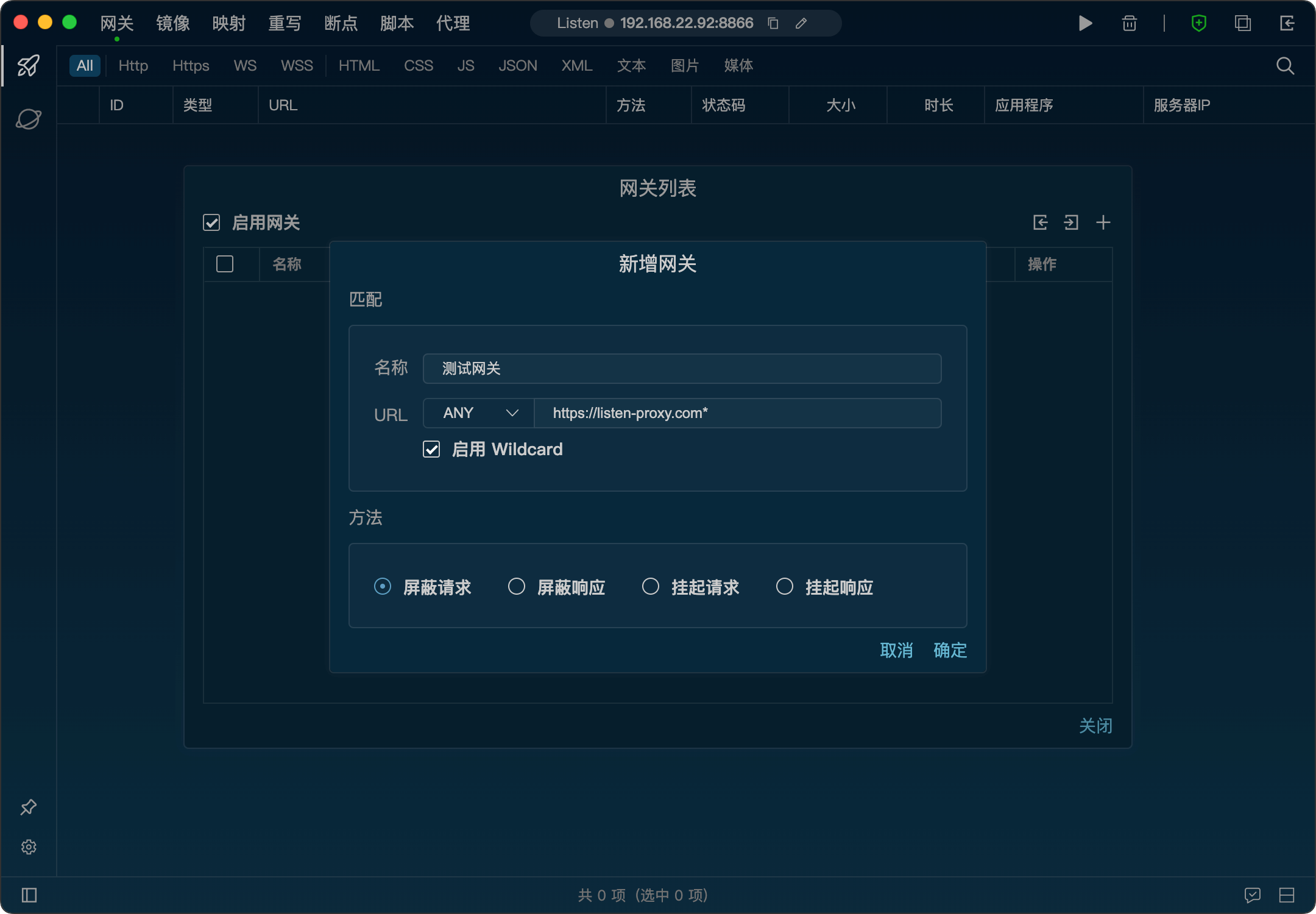
Task: Click the pin icon in sidebar
Action: 29,807
